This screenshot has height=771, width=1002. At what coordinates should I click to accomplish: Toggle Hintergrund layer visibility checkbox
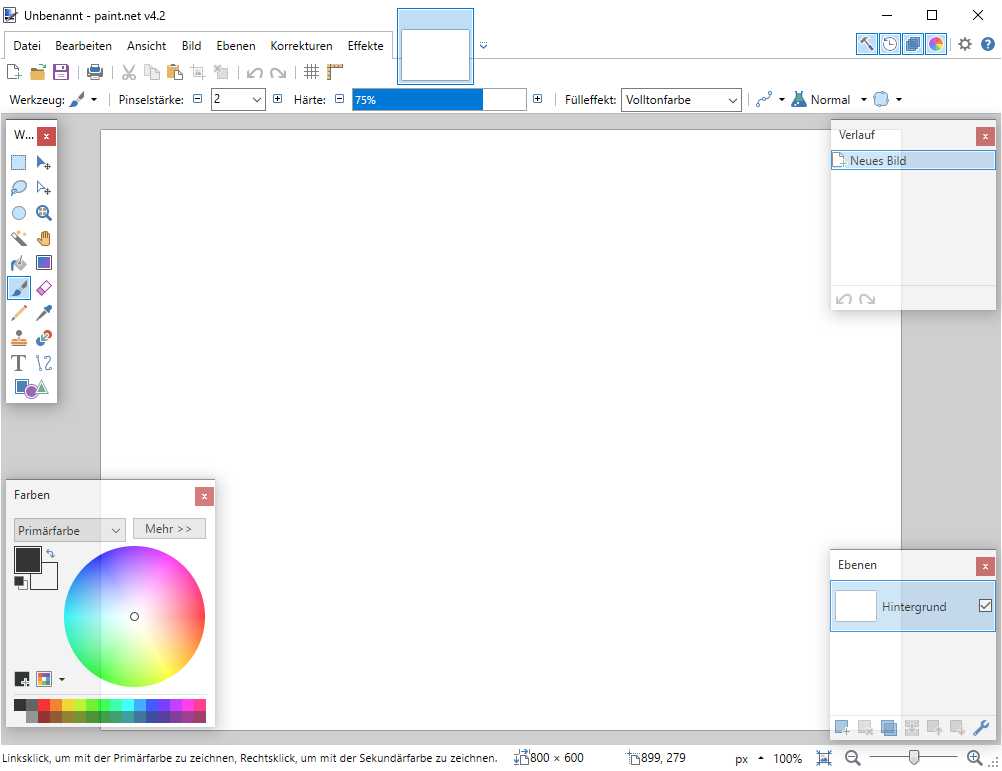[x=985, y=606]
